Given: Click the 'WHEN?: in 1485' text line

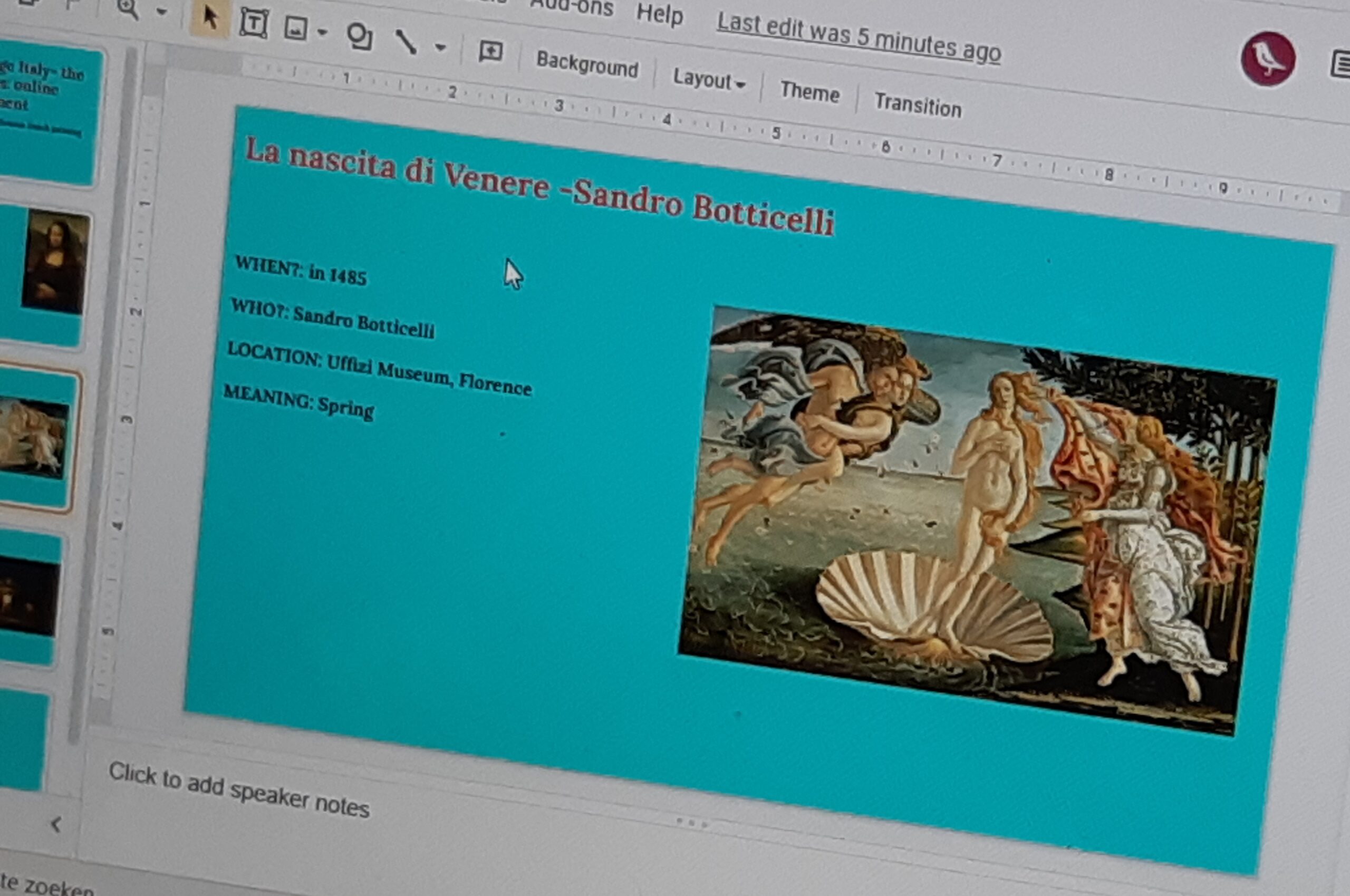Looking at the screenshot, I should tap(301, 271).
